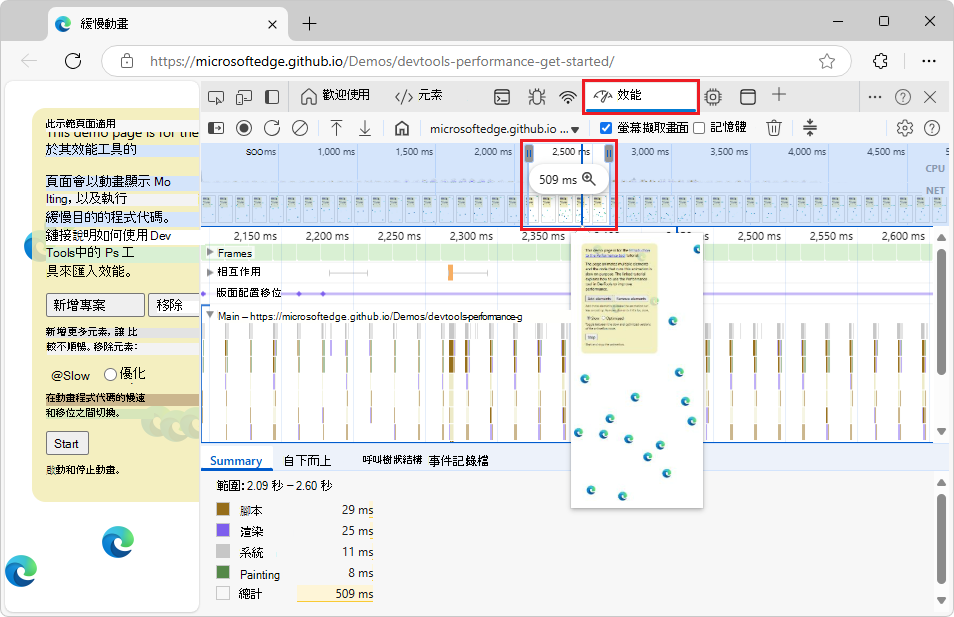Open DevTools customize ellipsis menu
Screen dimensions: 954x617
pyautogui.click(x=875, y=97)
